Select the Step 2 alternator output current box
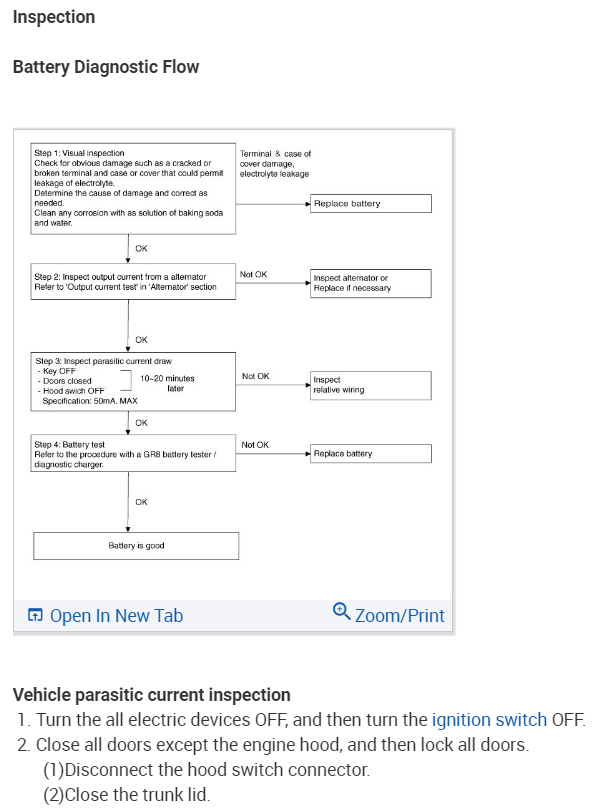Image resolution: width=605 pixels, height=808 pixels. [132, 282]
